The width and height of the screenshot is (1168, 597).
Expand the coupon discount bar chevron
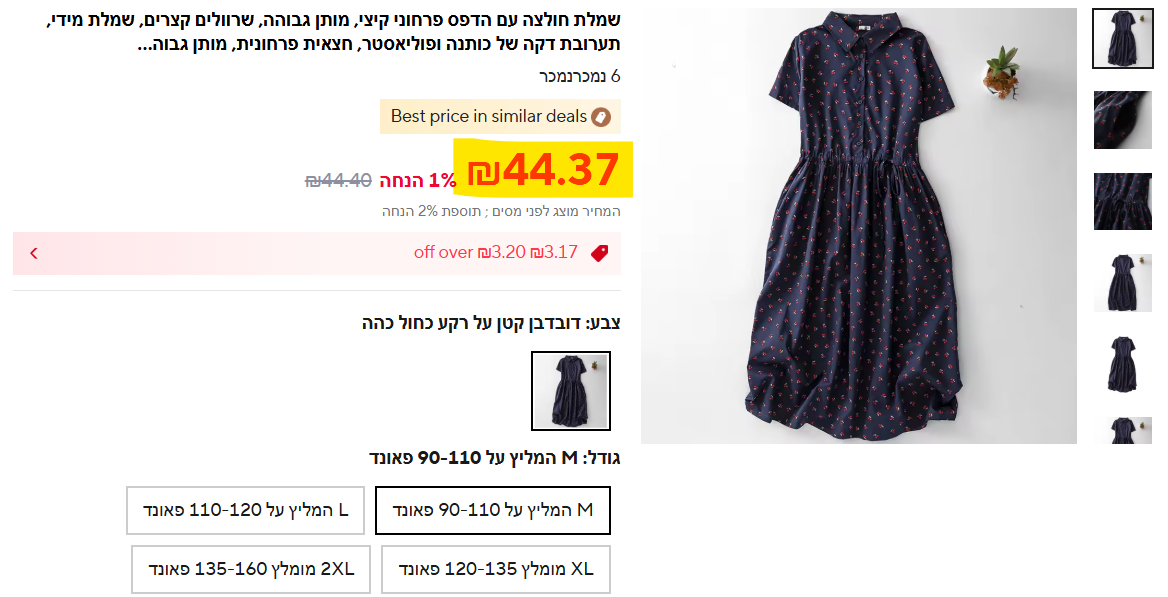coord(33,253)
